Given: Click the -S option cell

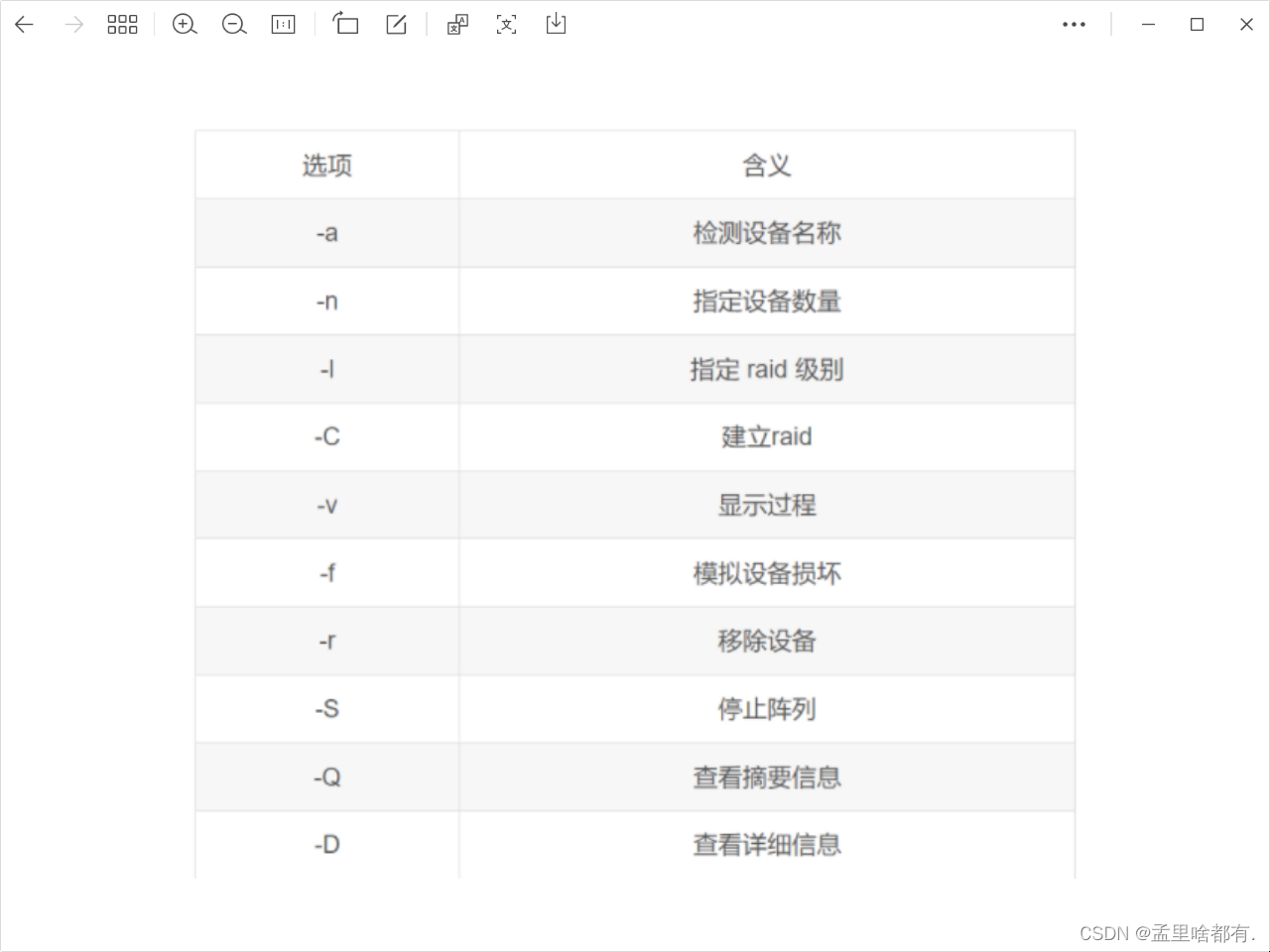Looking at the screenshot, I should (x=327, y=709).
